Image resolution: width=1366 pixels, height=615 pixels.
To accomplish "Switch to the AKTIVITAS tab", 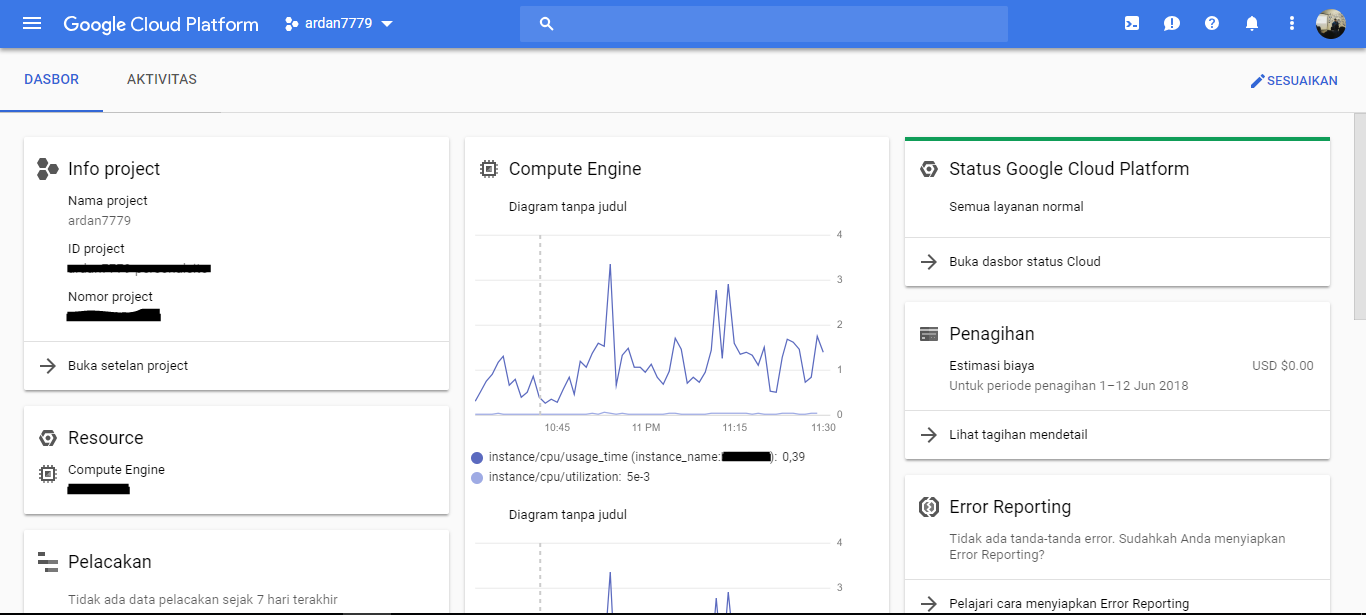I will pyautogui.click(x=161, y=79).
